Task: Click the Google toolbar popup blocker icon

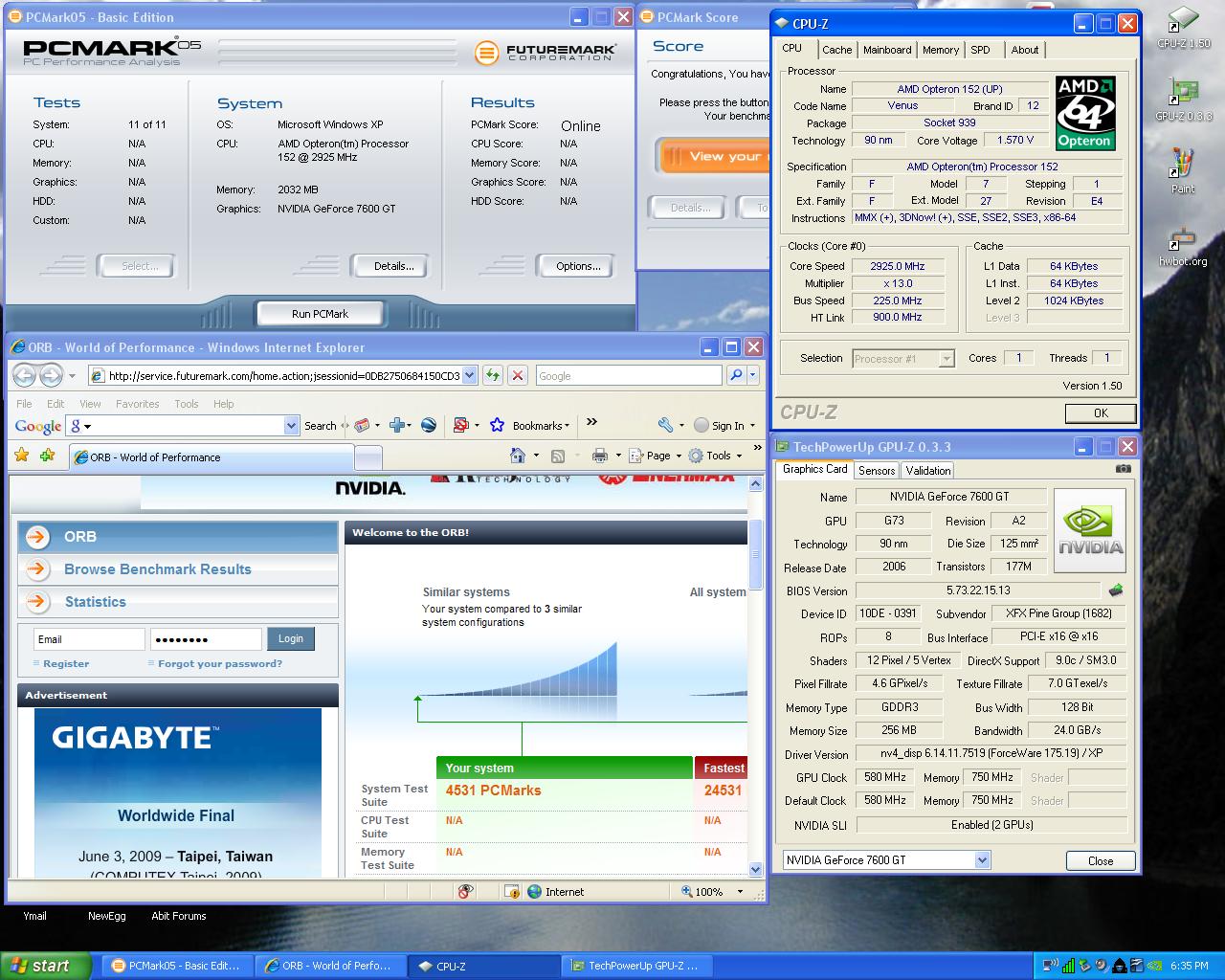Action: [460, 425]
